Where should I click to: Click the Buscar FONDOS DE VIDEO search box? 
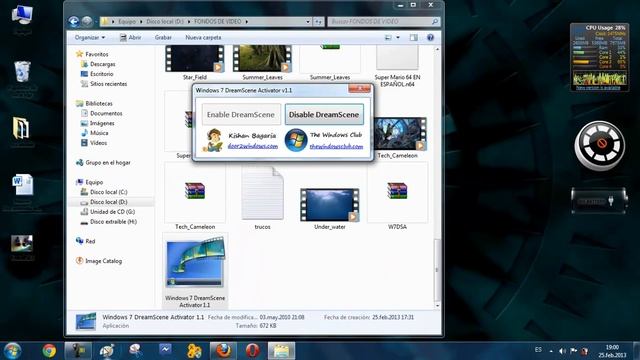(384, 21)
